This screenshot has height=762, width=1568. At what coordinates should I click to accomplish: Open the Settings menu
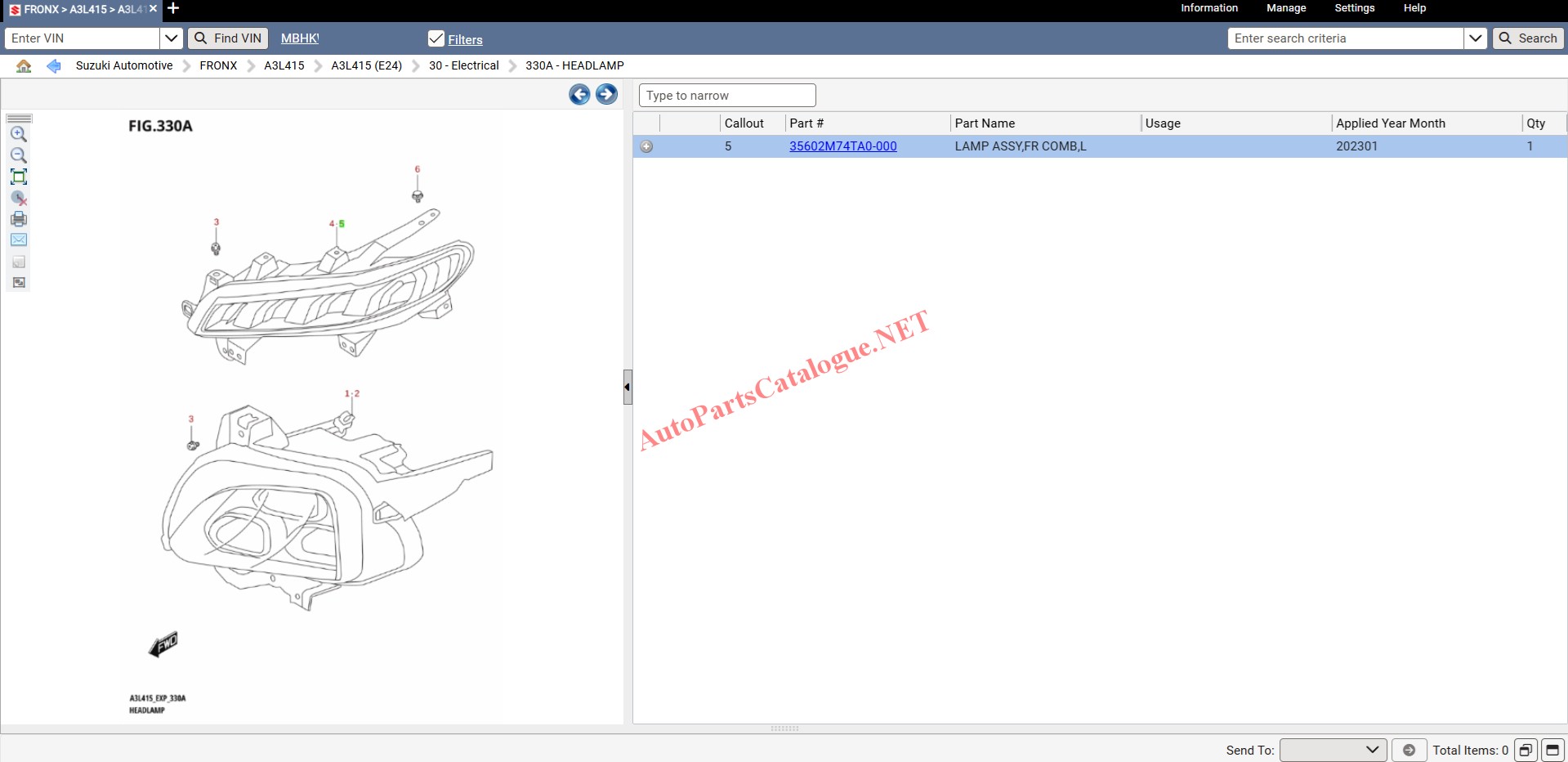click(1354, 8)
